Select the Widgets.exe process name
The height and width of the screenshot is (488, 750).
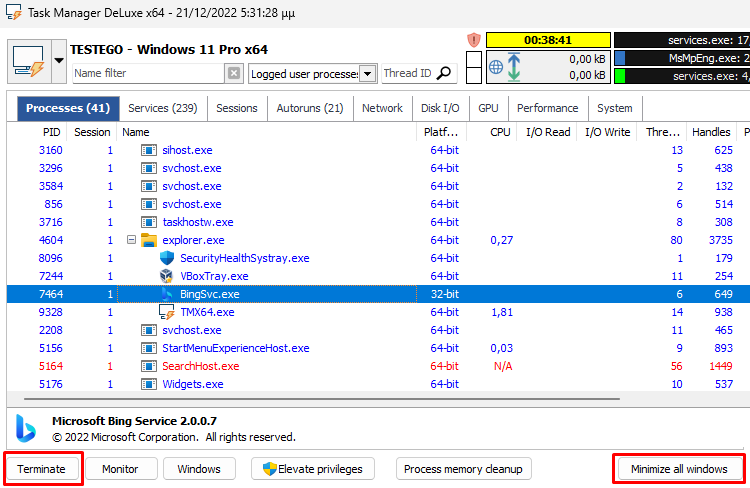[x=193, y=384]
